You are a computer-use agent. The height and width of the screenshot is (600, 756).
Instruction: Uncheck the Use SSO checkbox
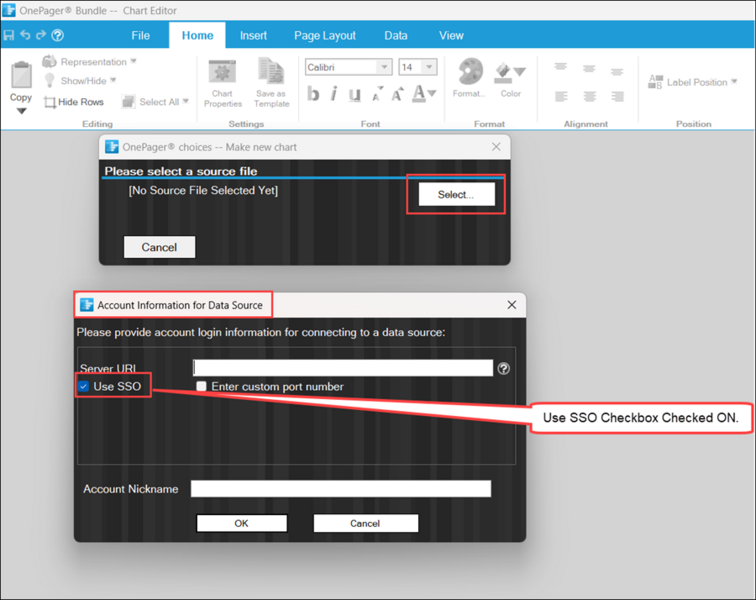(84, 386)
